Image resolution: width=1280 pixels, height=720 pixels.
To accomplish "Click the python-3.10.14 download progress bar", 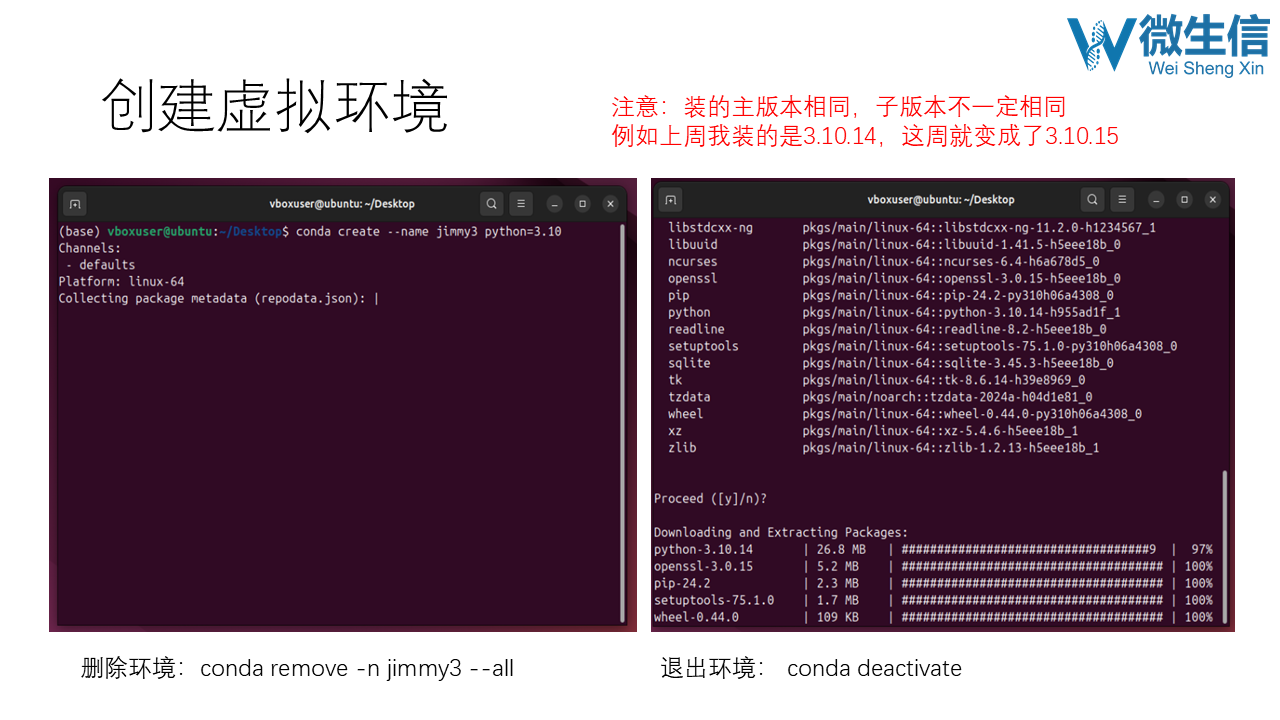I will pyautogui.click(x=1029, y=550).
